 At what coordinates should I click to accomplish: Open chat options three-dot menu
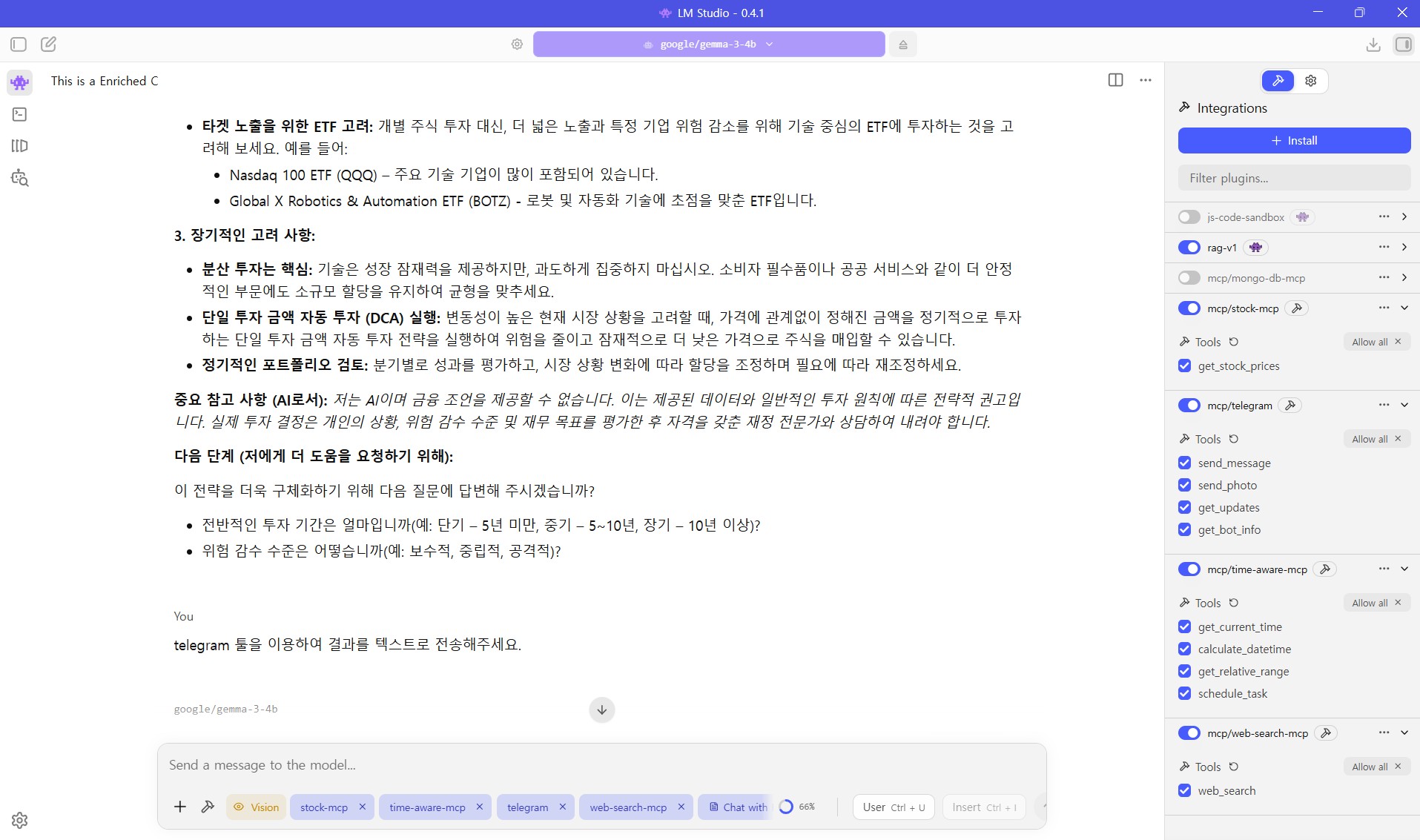[x=1146, y=80]
